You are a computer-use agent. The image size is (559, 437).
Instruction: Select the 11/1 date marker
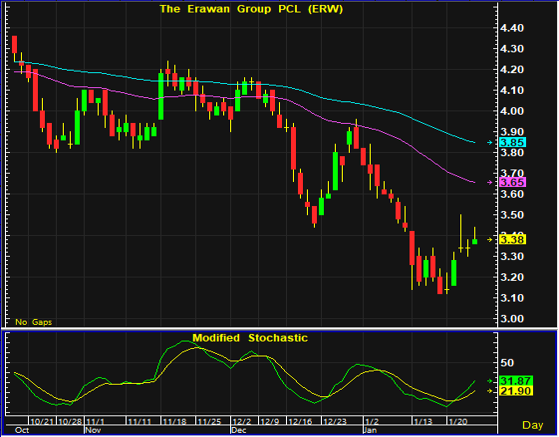(96, 422)
